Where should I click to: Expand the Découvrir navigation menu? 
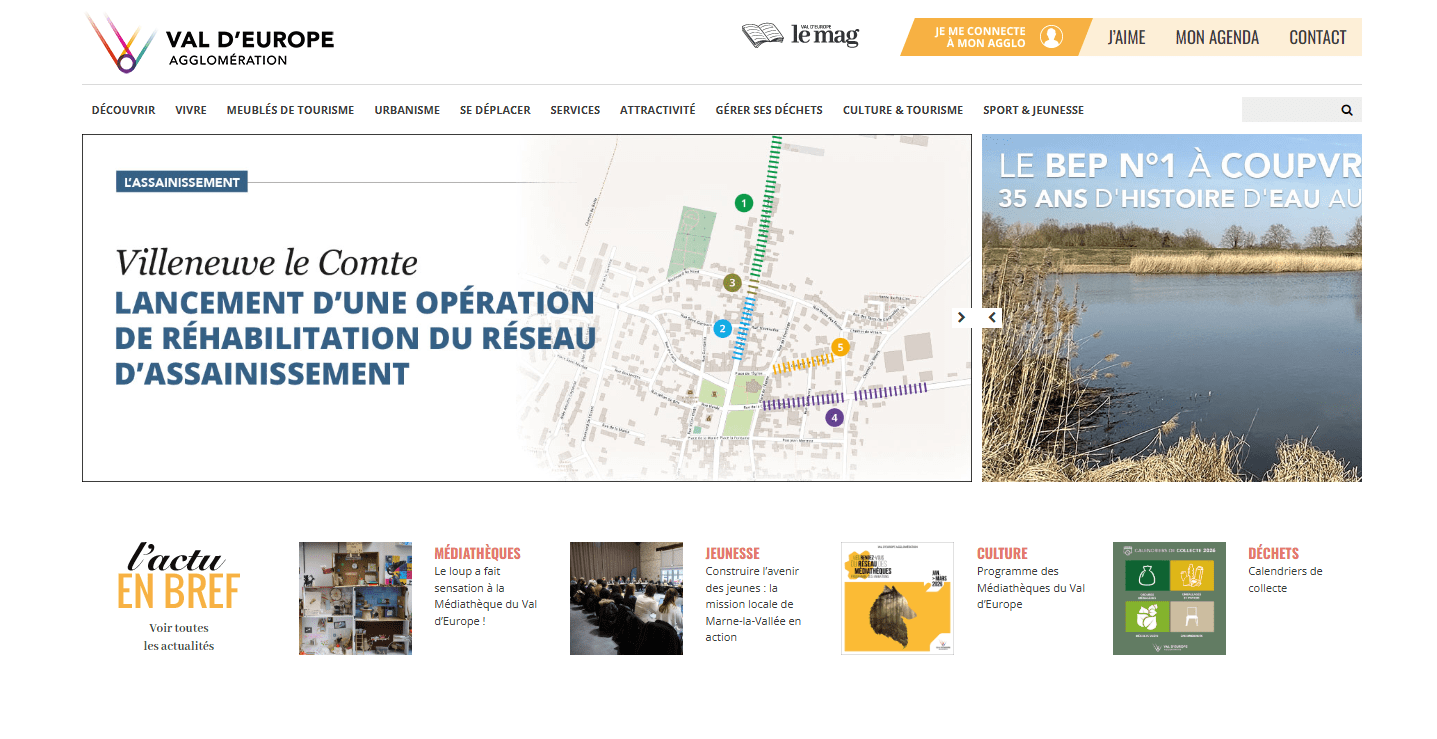(123, 110)
